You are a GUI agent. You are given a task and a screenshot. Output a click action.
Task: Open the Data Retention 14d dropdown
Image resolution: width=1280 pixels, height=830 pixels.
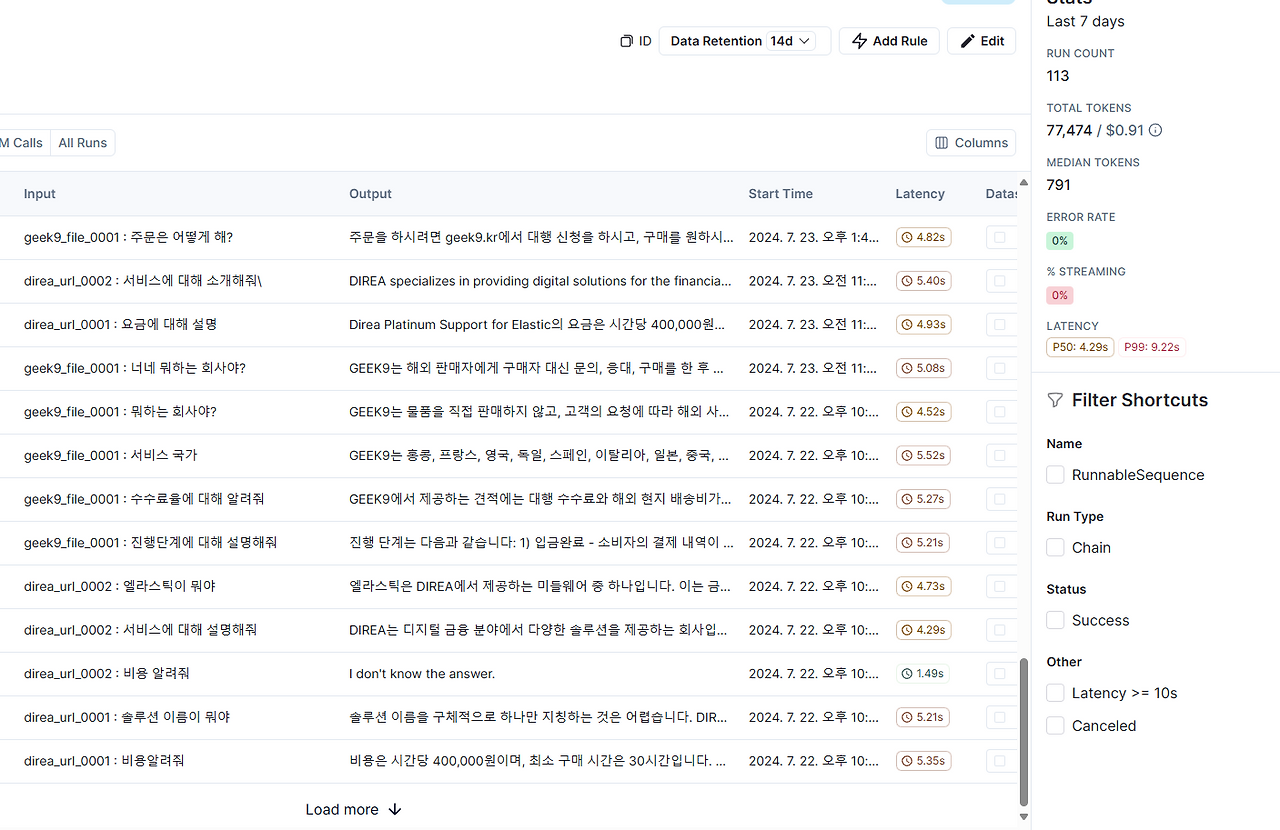click(745, 41)
